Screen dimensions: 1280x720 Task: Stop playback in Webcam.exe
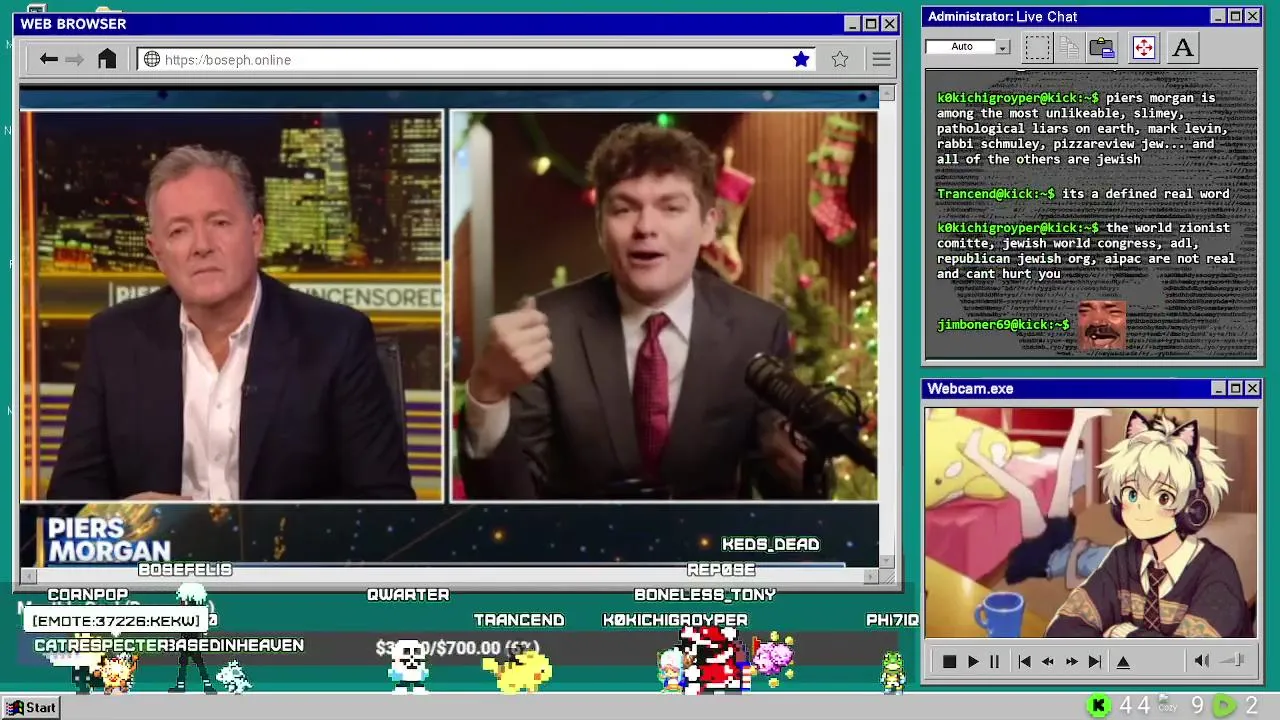(950, 661)
